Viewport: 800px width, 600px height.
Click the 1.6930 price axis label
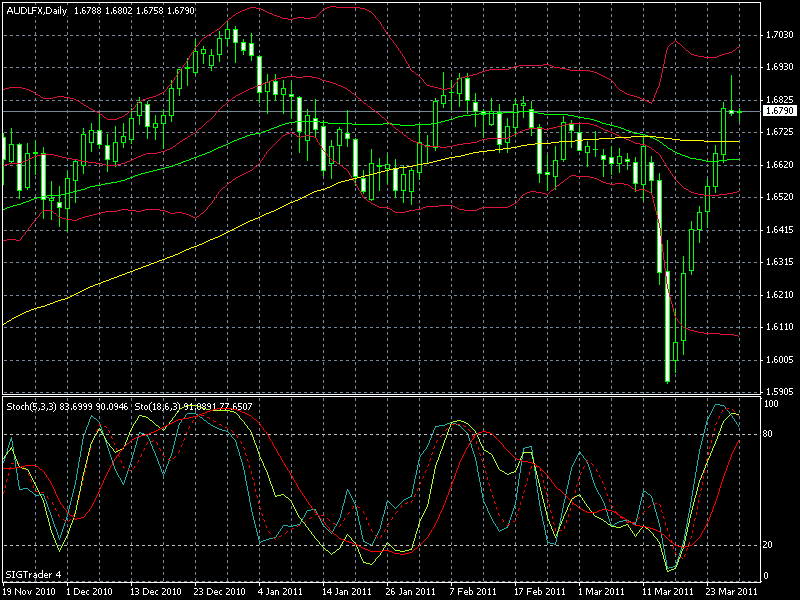pos(780,67)
